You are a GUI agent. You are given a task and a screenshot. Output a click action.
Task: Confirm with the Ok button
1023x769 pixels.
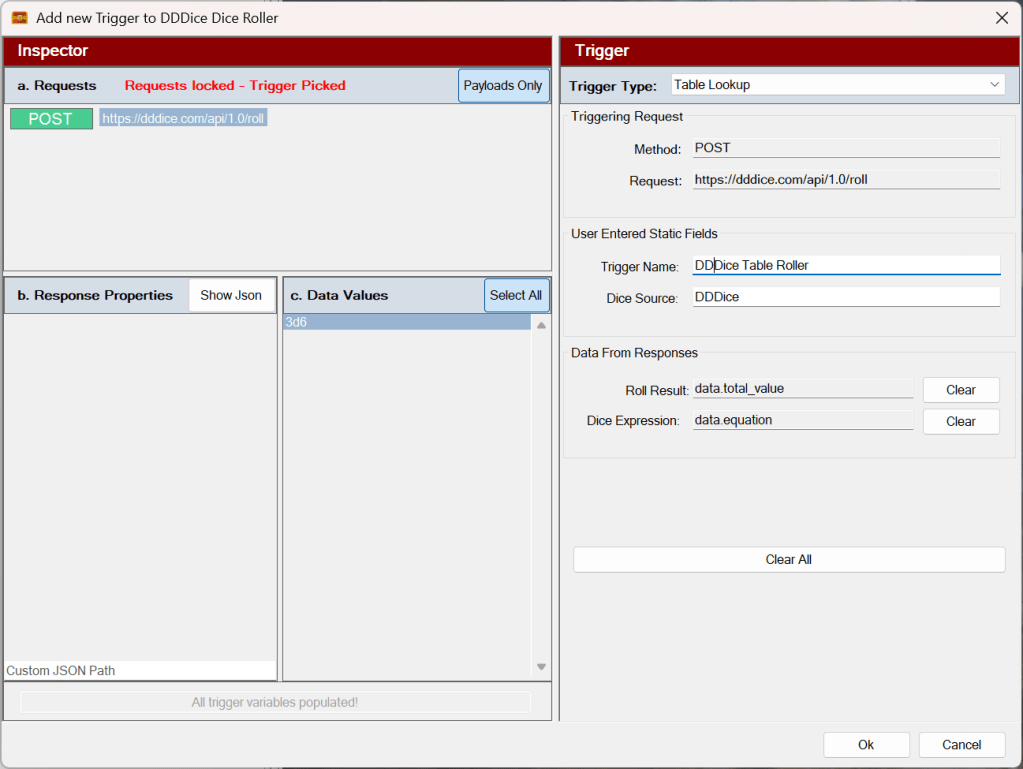click(x=866, y=745)
